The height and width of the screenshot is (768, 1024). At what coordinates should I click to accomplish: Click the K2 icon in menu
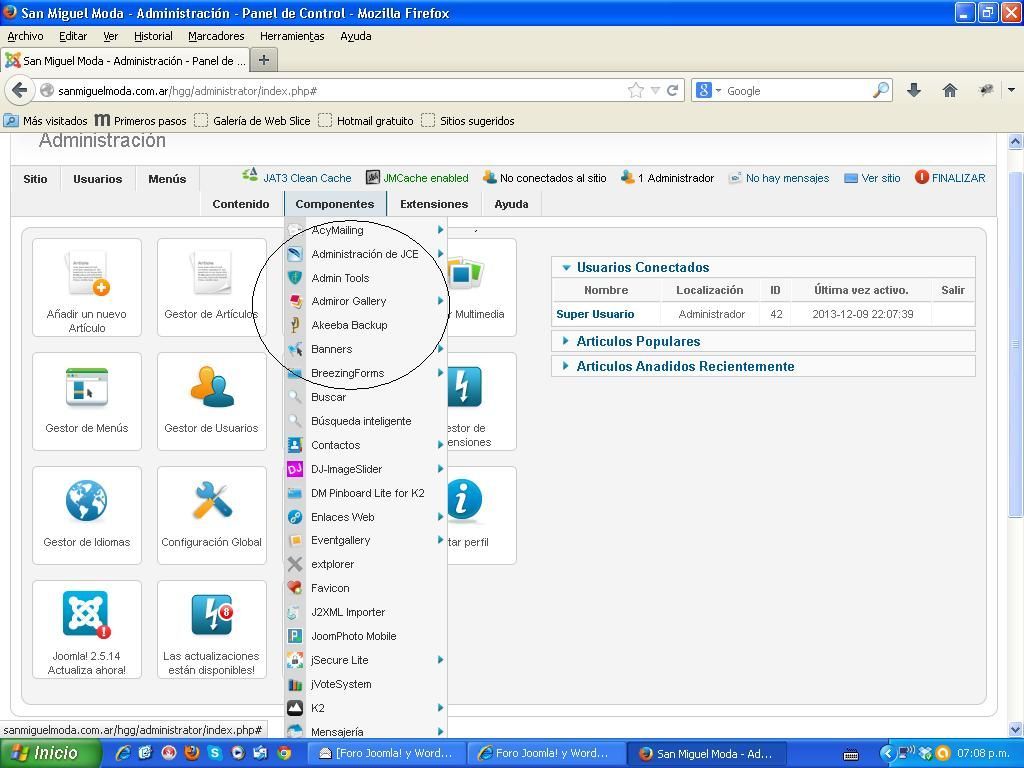295,708
